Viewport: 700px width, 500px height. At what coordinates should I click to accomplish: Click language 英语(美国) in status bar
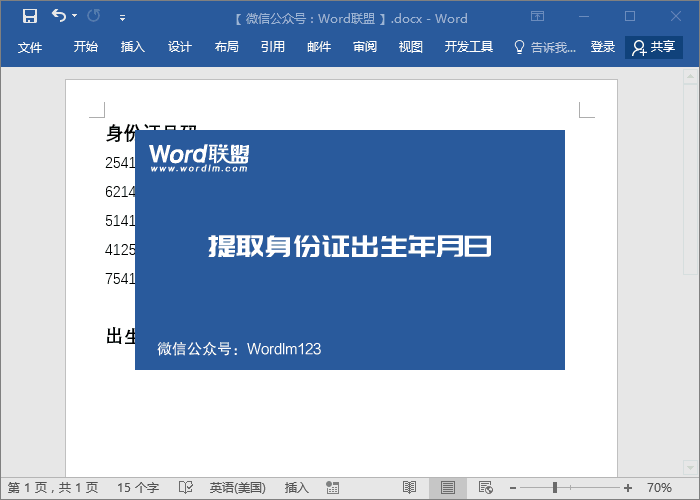click(x=238, y=488)
